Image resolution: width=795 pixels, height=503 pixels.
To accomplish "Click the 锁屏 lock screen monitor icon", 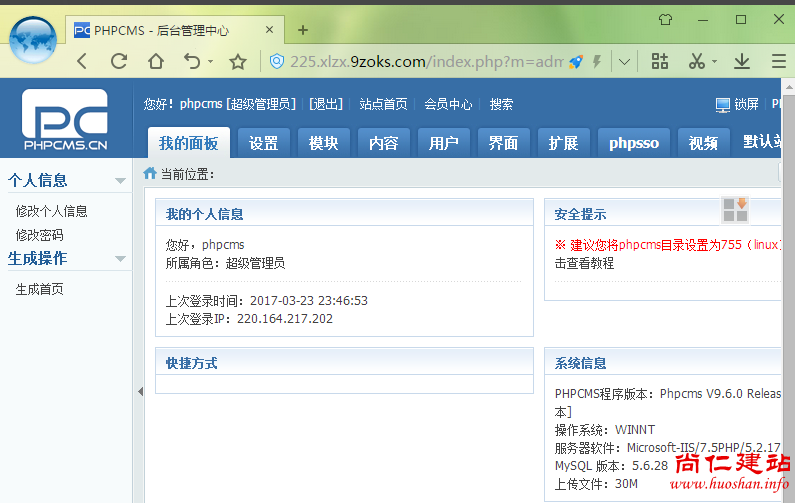I will click(x=723, y=104).
